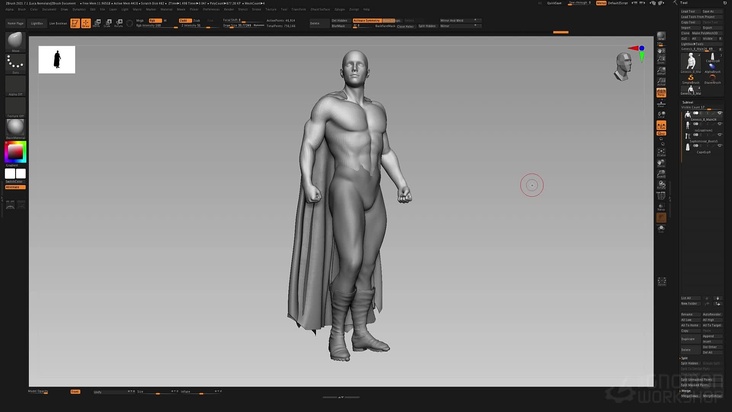
Task: Click the PolyF icon on right shelf
Action: tap(661, 196)
